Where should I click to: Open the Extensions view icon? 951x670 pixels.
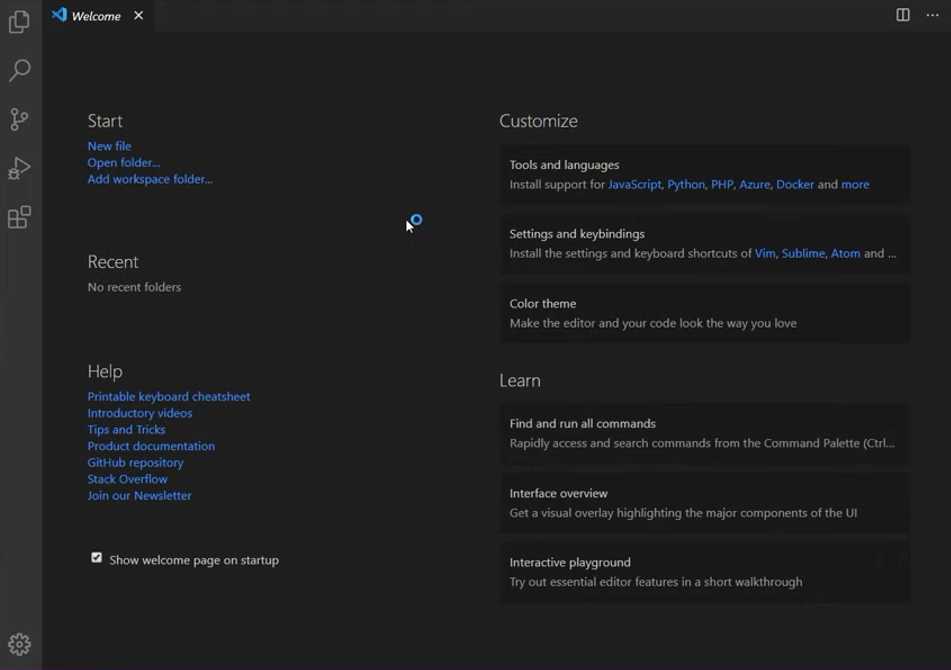click(19, 217)
